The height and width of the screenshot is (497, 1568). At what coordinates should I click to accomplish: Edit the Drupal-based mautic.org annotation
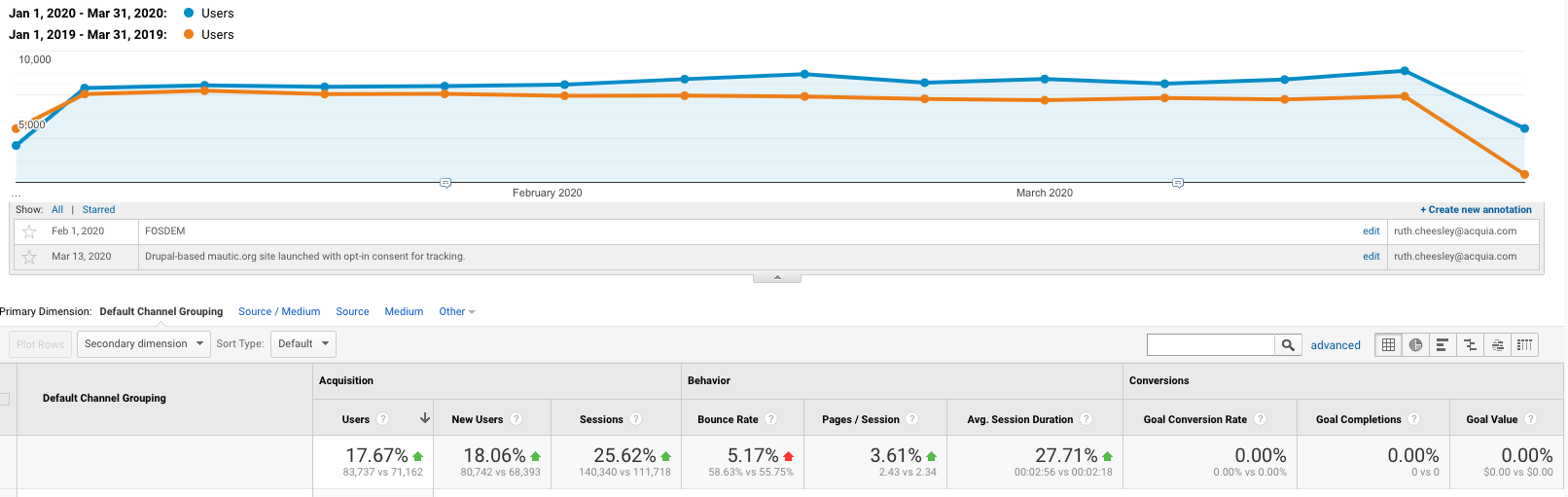pos(1371,257)
